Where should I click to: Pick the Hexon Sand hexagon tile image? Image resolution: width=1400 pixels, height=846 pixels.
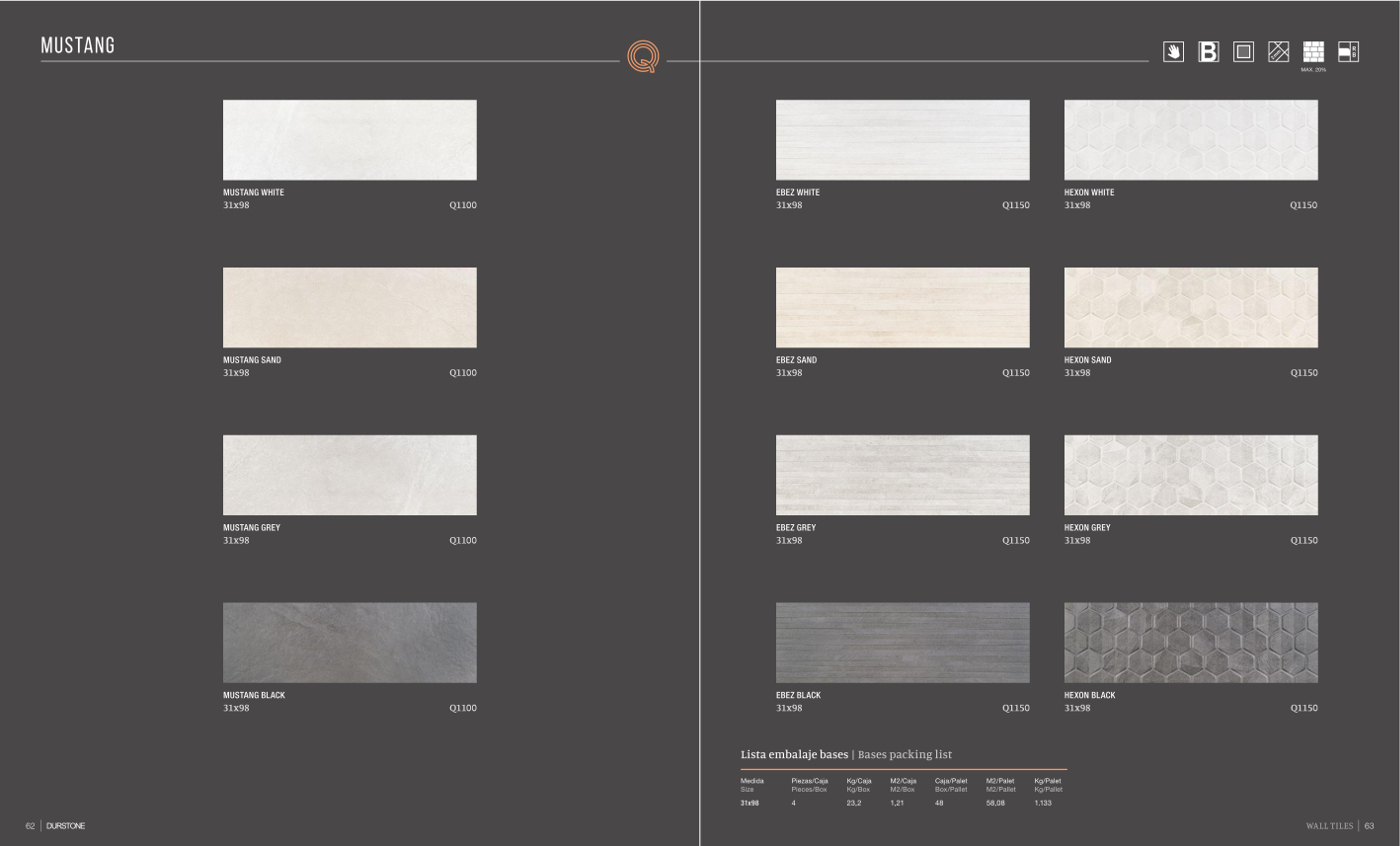[1191, 307]
